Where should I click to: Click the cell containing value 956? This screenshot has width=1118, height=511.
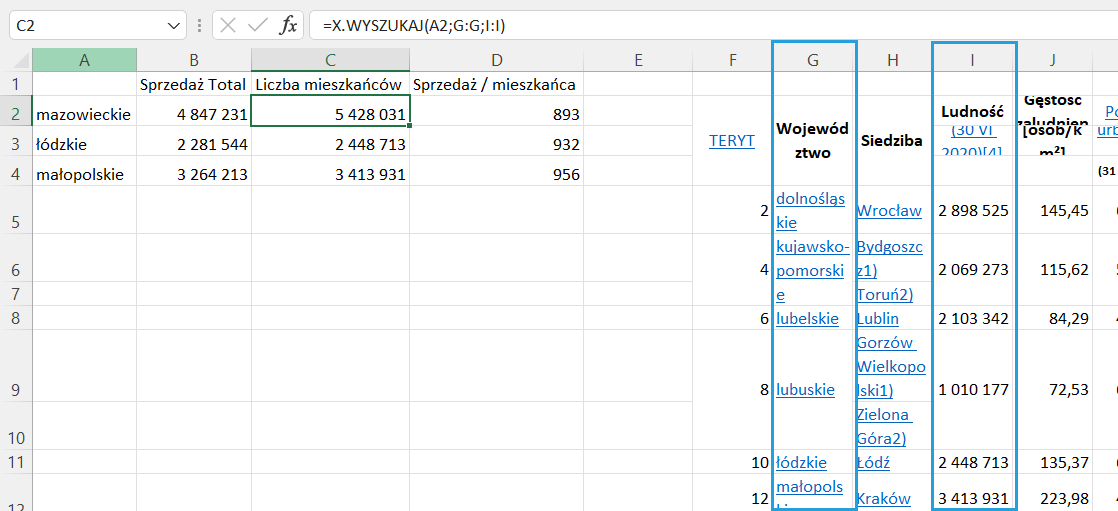496,174
